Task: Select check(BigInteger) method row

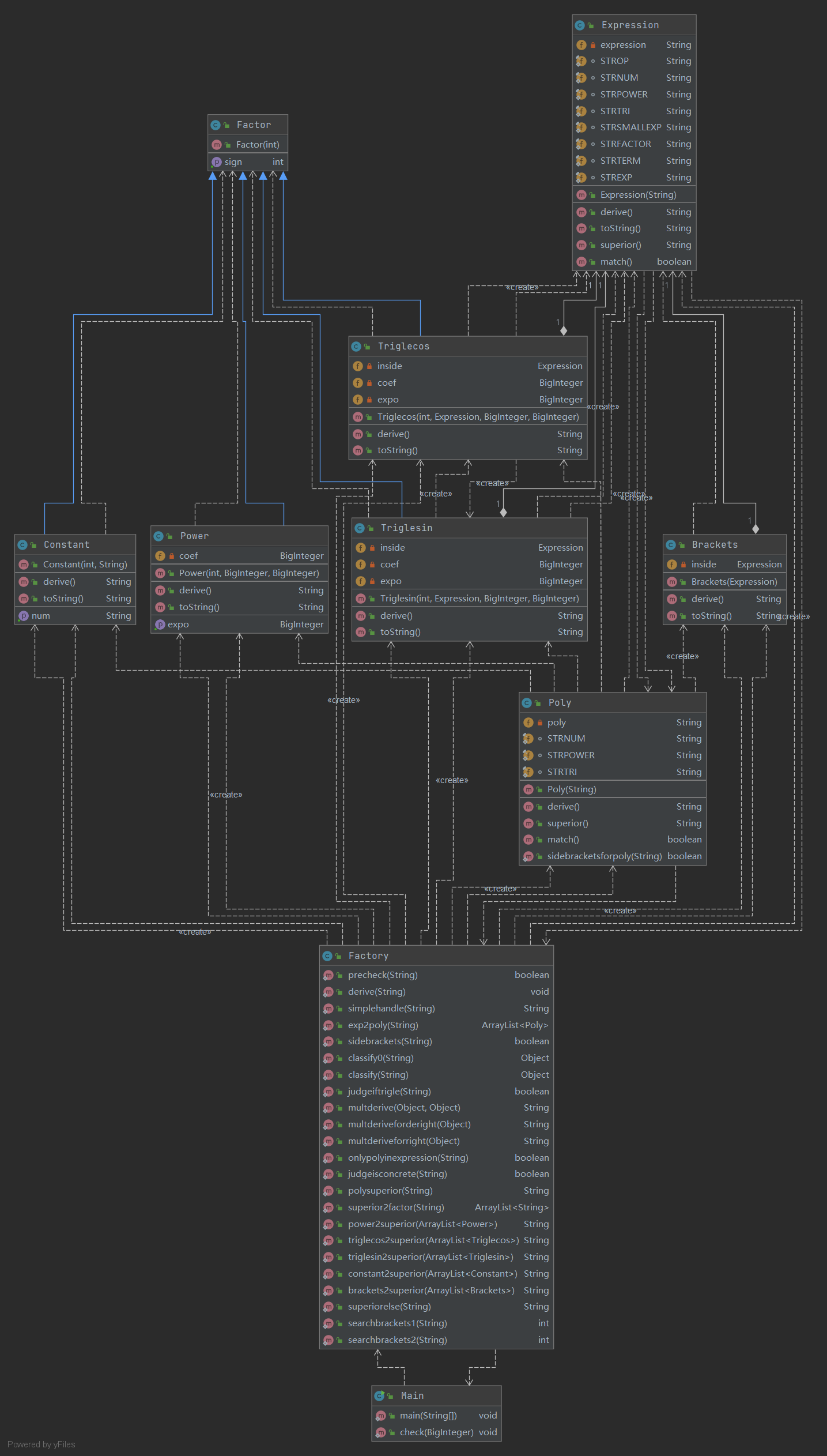Action: point(436,1432)
